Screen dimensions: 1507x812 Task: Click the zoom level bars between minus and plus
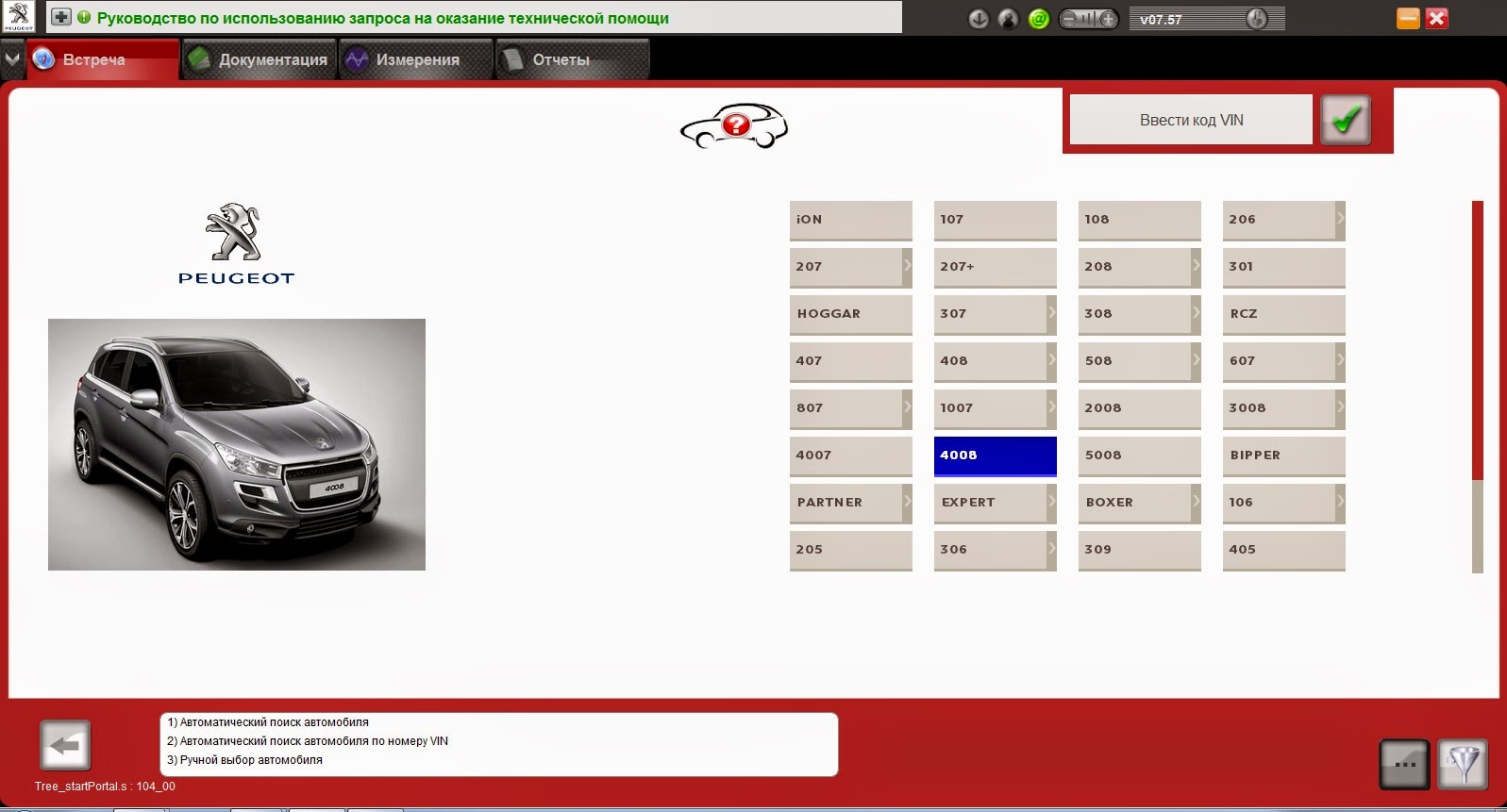[x=1089, y=19]
